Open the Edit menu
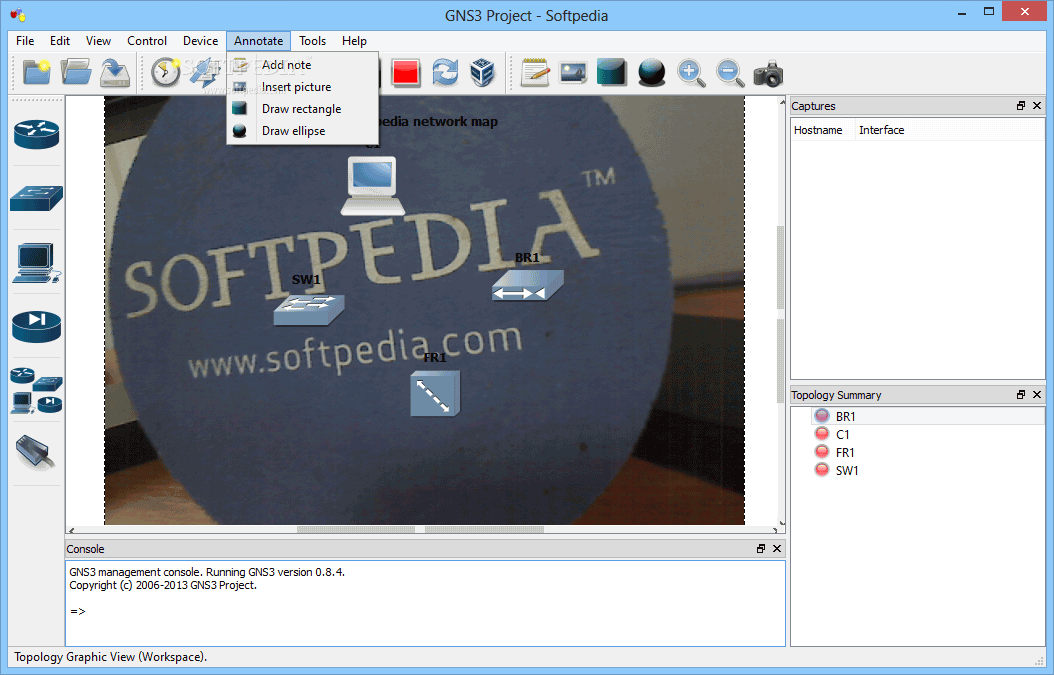The width and height of the screenshot is (1054, 675). point(60,41)
